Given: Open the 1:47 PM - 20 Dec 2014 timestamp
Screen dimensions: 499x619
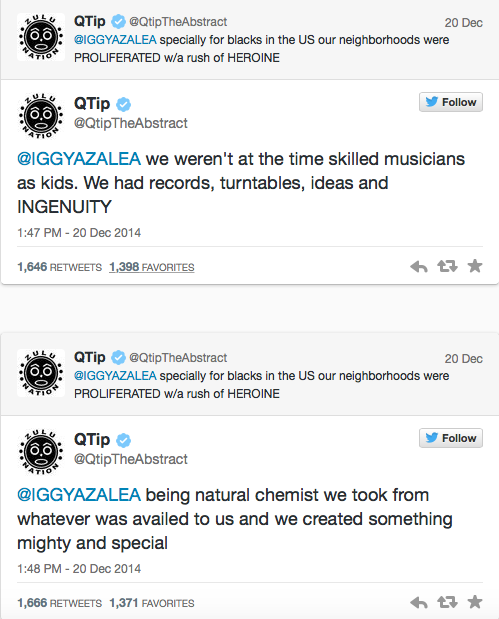Looking at the screenshot, I should pos(79,233).
